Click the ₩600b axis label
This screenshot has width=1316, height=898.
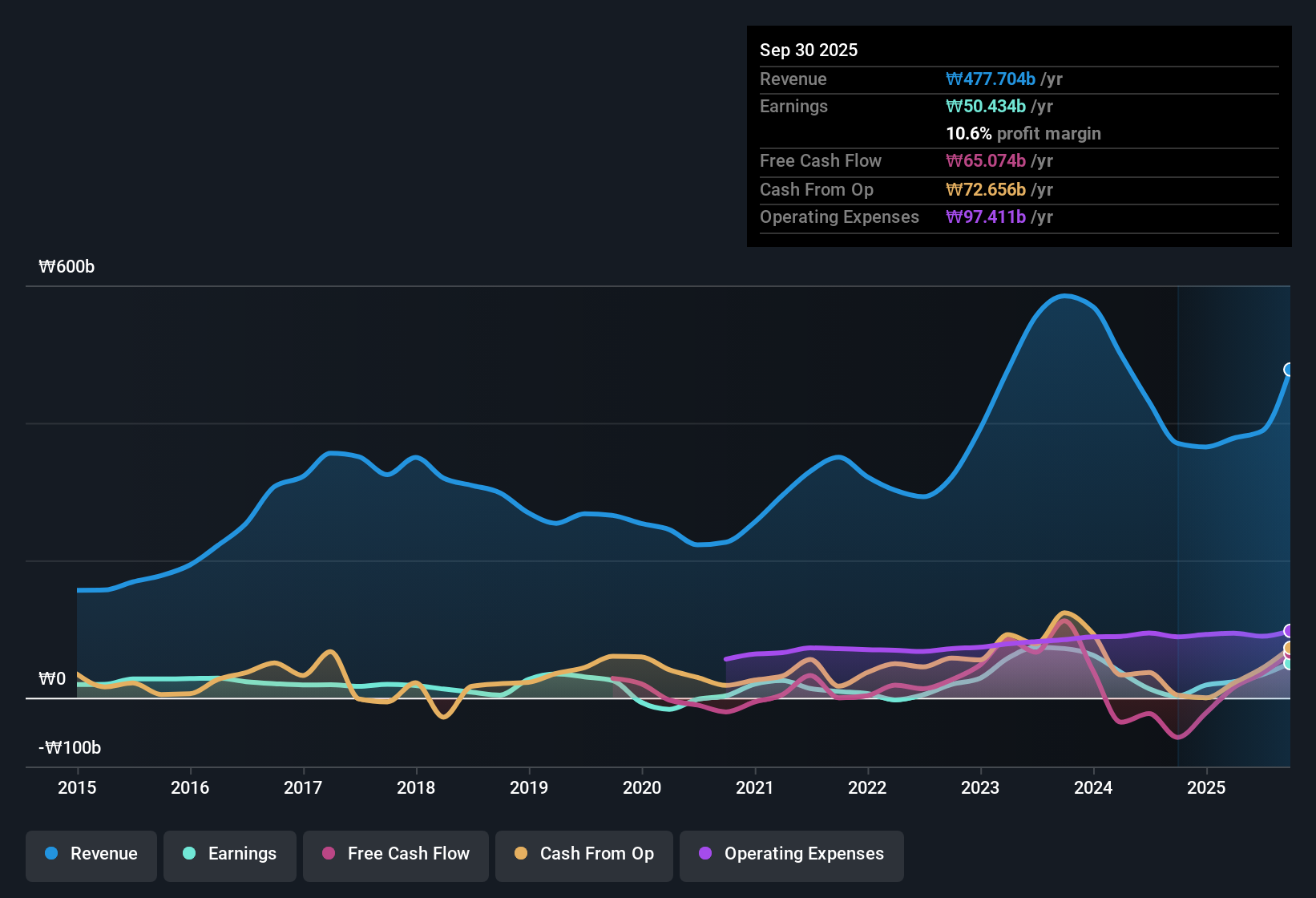pos(67,266)
